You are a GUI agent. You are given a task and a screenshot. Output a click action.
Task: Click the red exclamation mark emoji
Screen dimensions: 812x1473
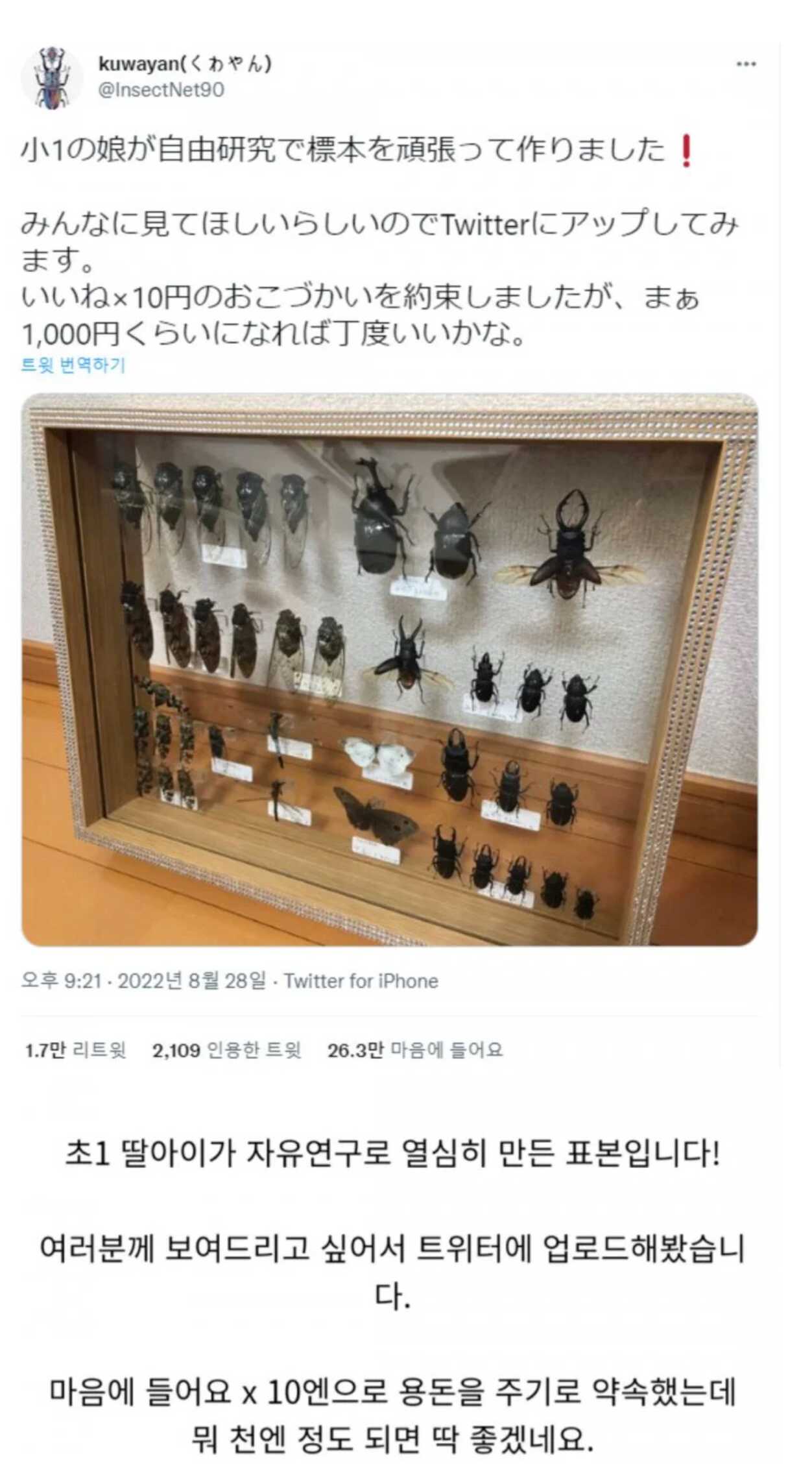point(686,151)
